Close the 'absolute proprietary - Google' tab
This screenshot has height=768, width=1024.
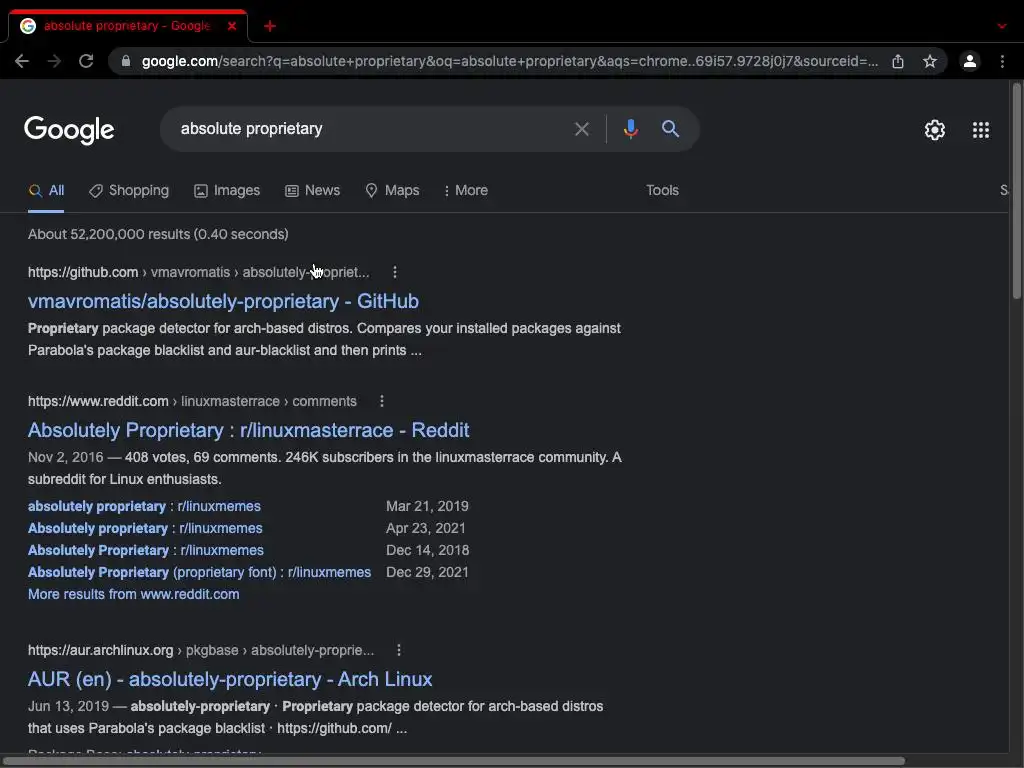click(232, 26)
